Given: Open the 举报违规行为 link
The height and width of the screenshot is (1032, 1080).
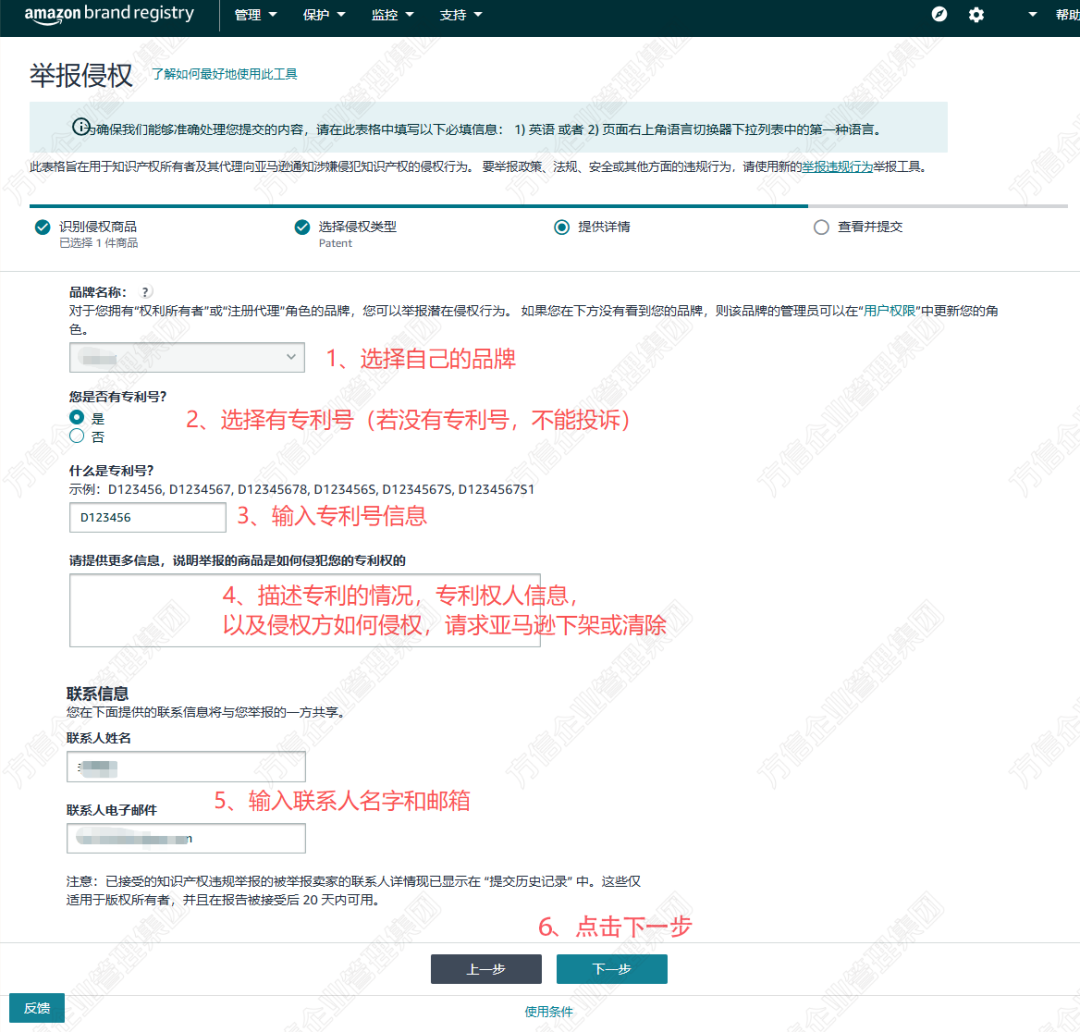Looking at the screenshot, I should (838, 167).
